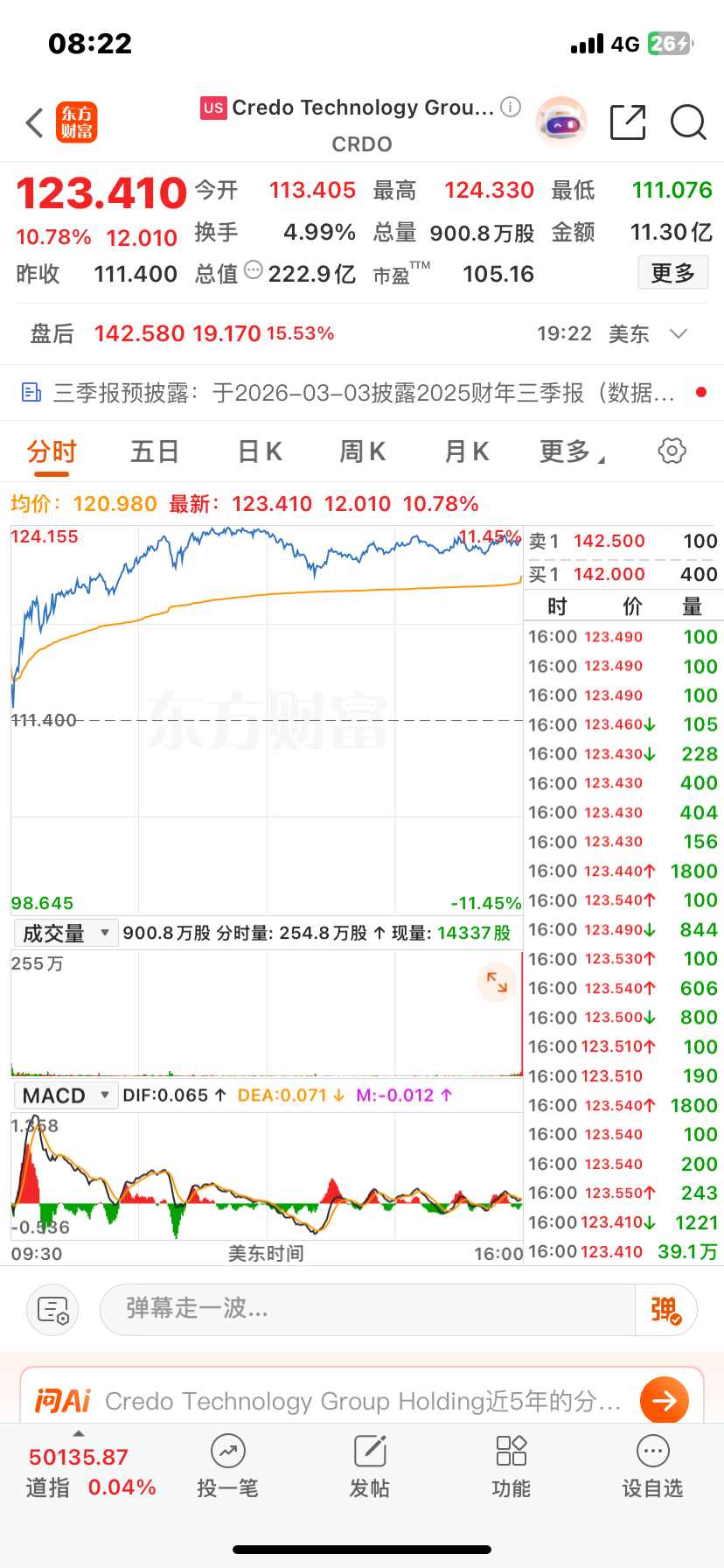Open 问Ai question about Credo dividends
The height and width of the screenshot is (1568, 724).
tap(363, 1402)
